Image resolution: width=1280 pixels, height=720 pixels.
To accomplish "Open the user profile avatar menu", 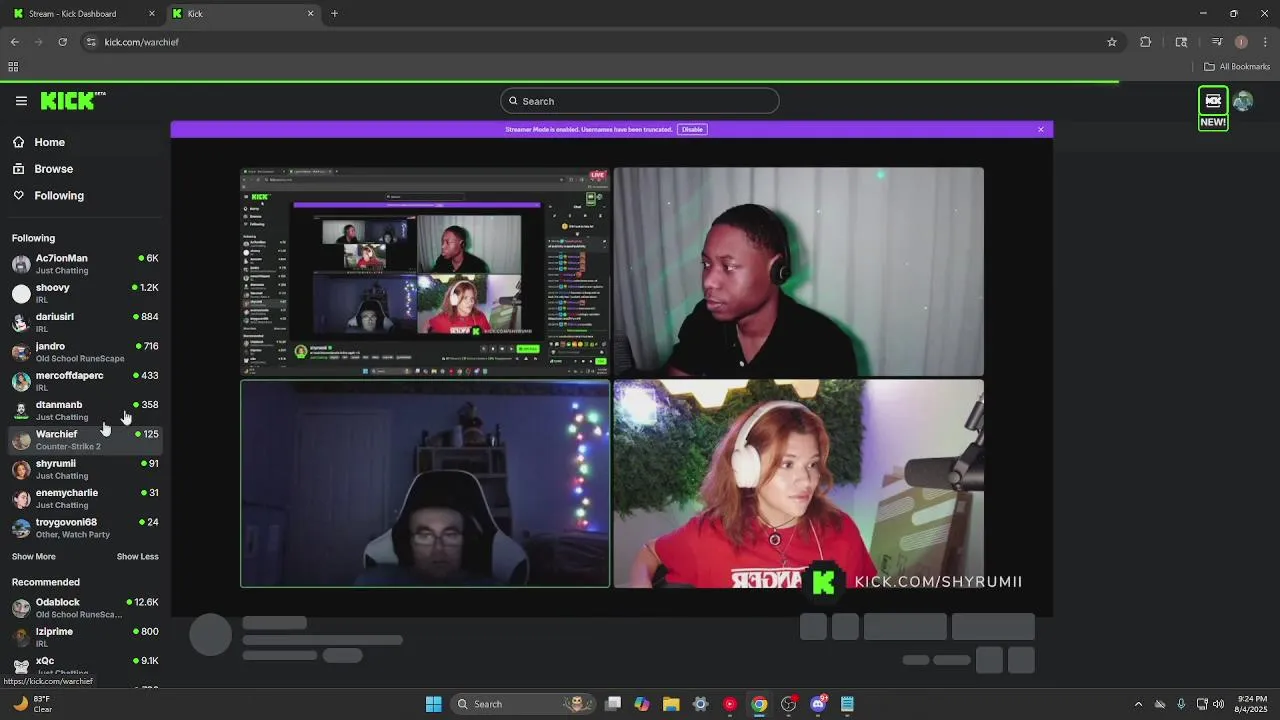I will 1243,101.
